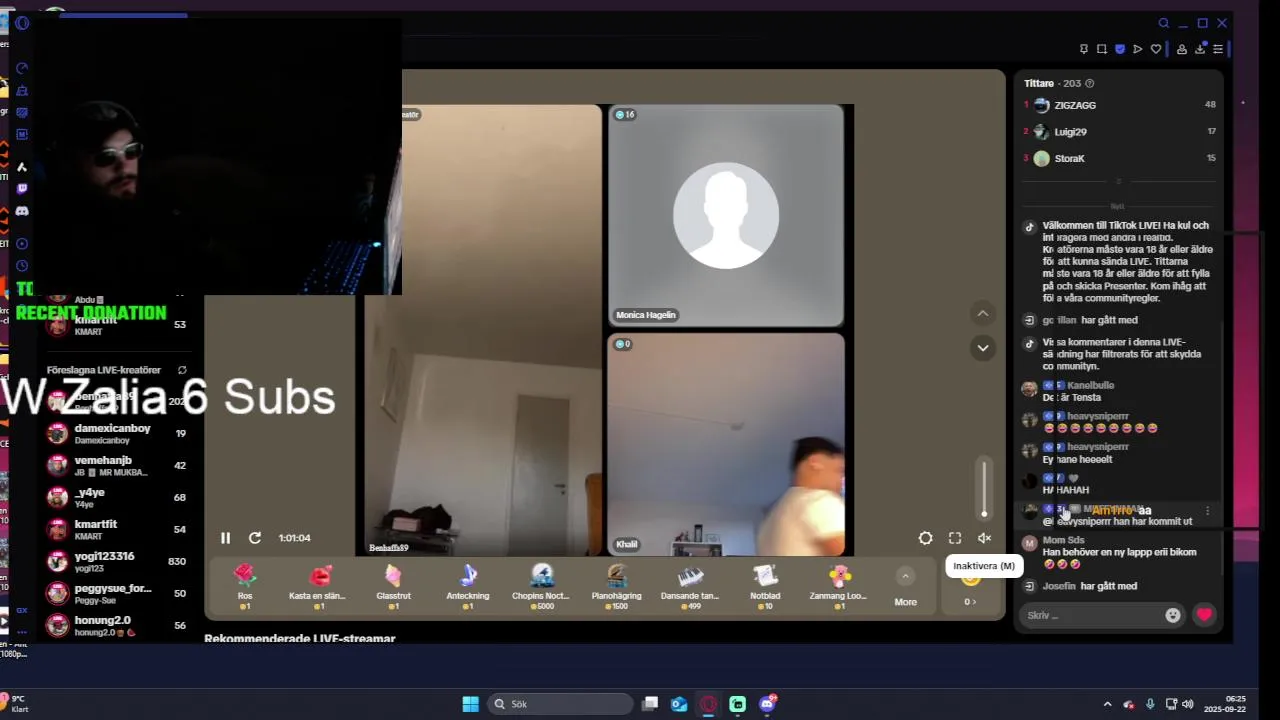The height and width of the screenshot is (720, 1280).
Task: Click the play arrow icon in browser toolbar
Action: point(1138,49)
